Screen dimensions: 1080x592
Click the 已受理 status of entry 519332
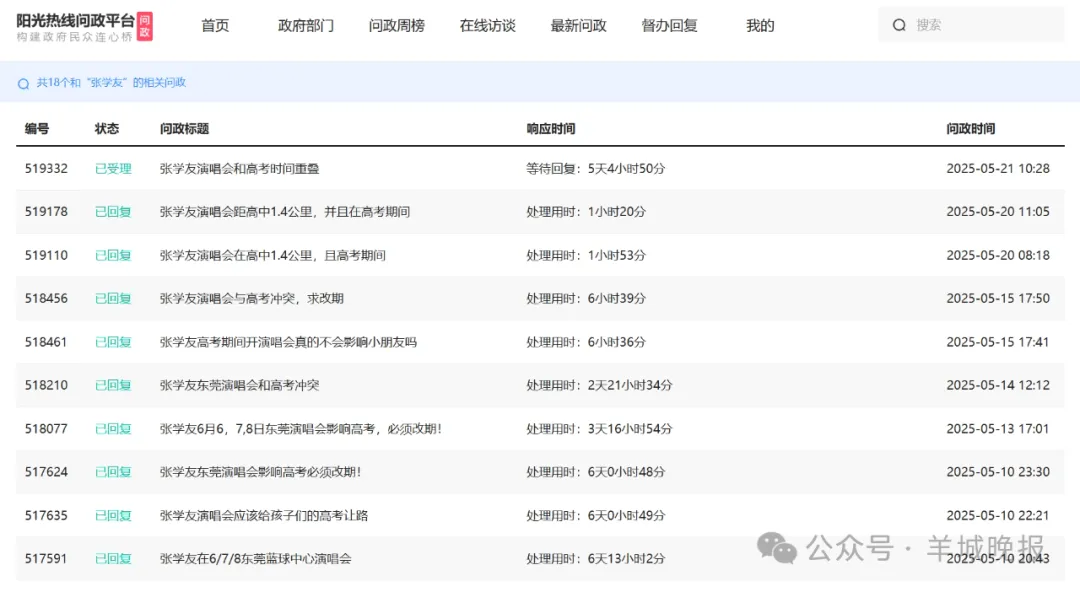click(x=113, y=169)
